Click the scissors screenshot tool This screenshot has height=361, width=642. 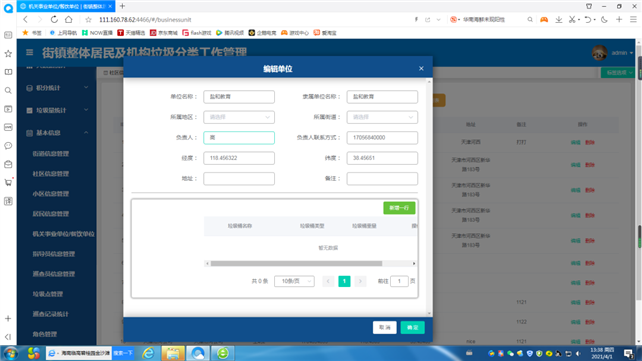tap(572, 20)
